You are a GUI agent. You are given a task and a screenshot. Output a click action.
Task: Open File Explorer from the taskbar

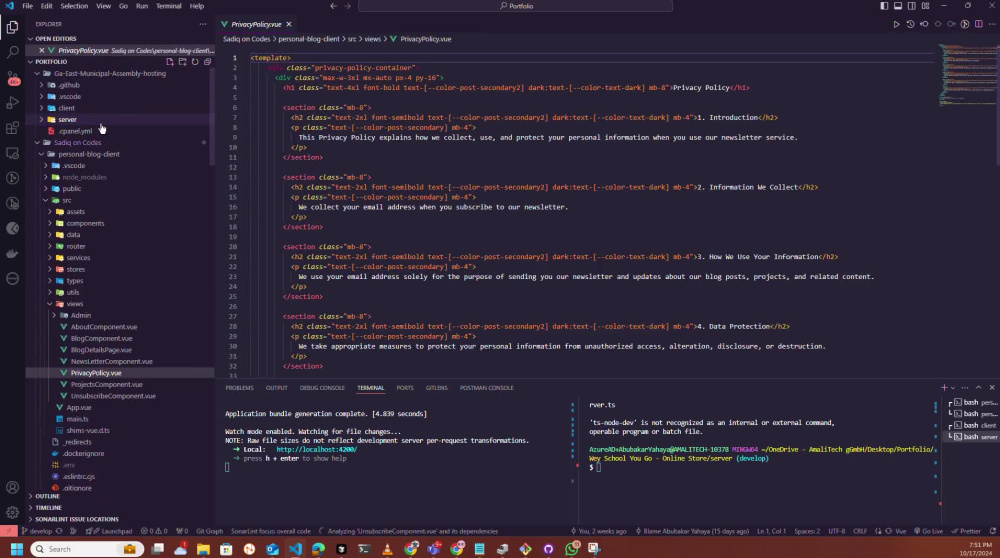tap(203, 549)
